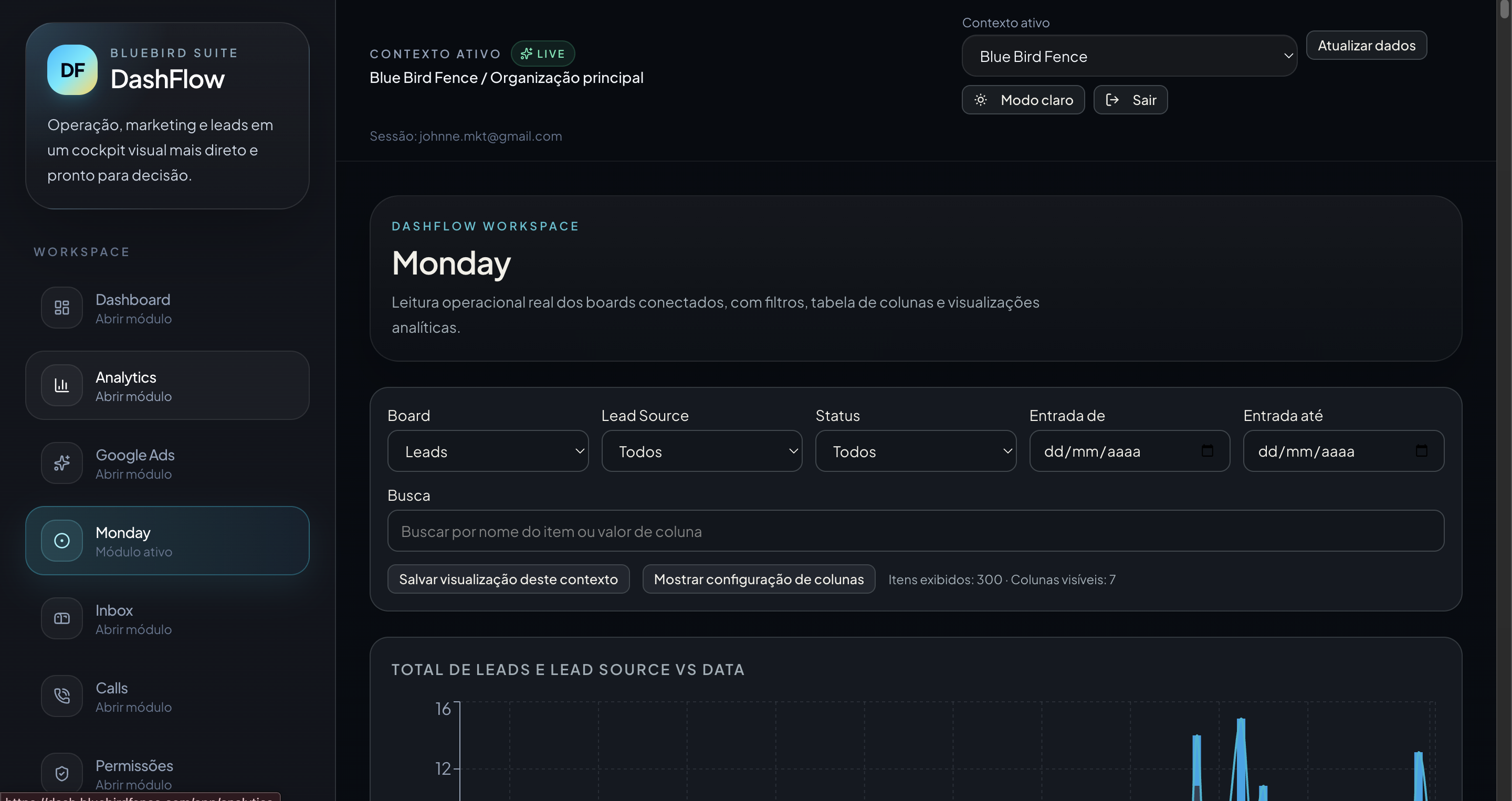The image size is (1512, 801).
Task: Click the chart y-axis value 16
Action: (x=443, y=709)
